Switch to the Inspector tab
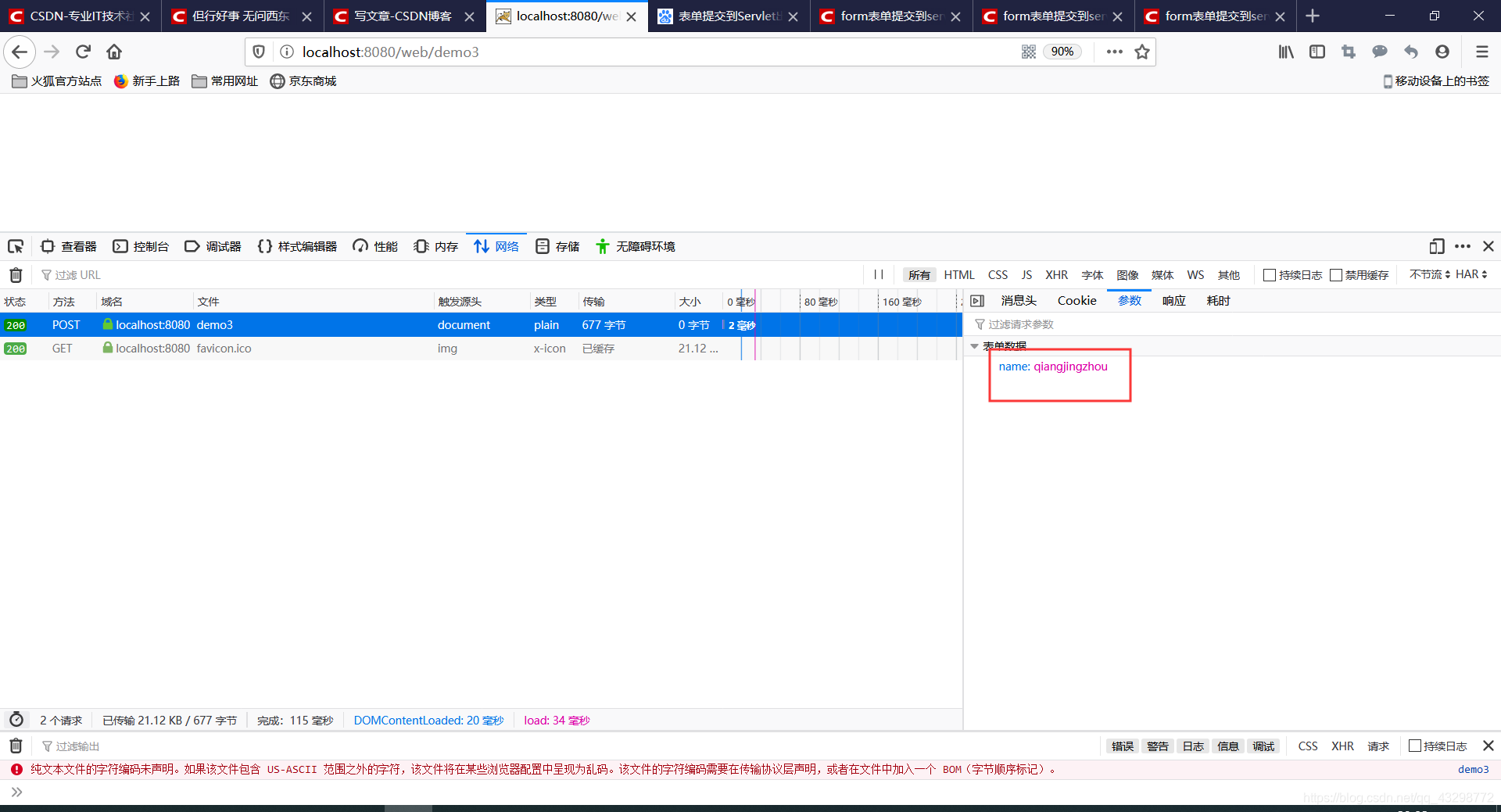The image size is (1501, 812). click(x=69, y=246)
